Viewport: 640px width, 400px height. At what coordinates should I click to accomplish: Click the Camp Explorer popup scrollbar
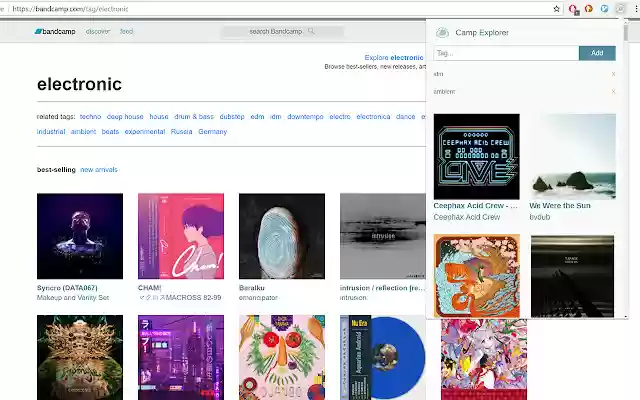pyautogui.click(x=626, y=33)
